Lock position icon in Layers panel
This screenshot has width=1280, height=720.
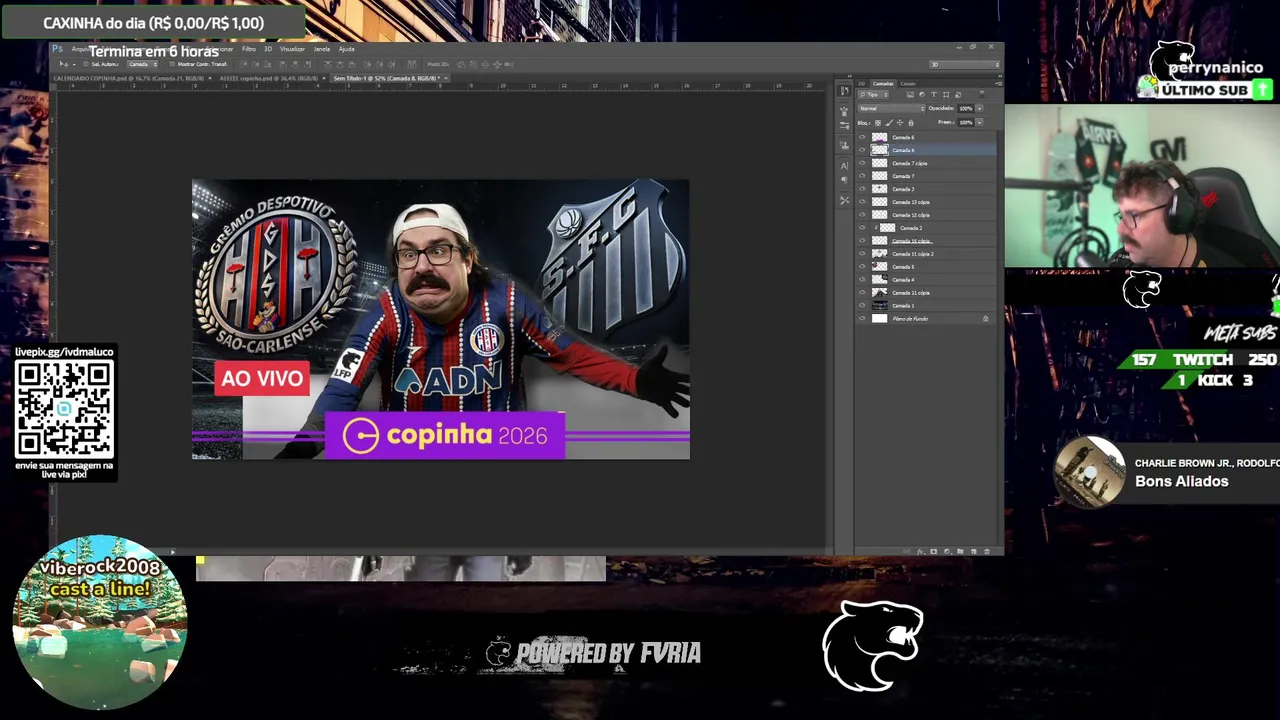[900, 123]
